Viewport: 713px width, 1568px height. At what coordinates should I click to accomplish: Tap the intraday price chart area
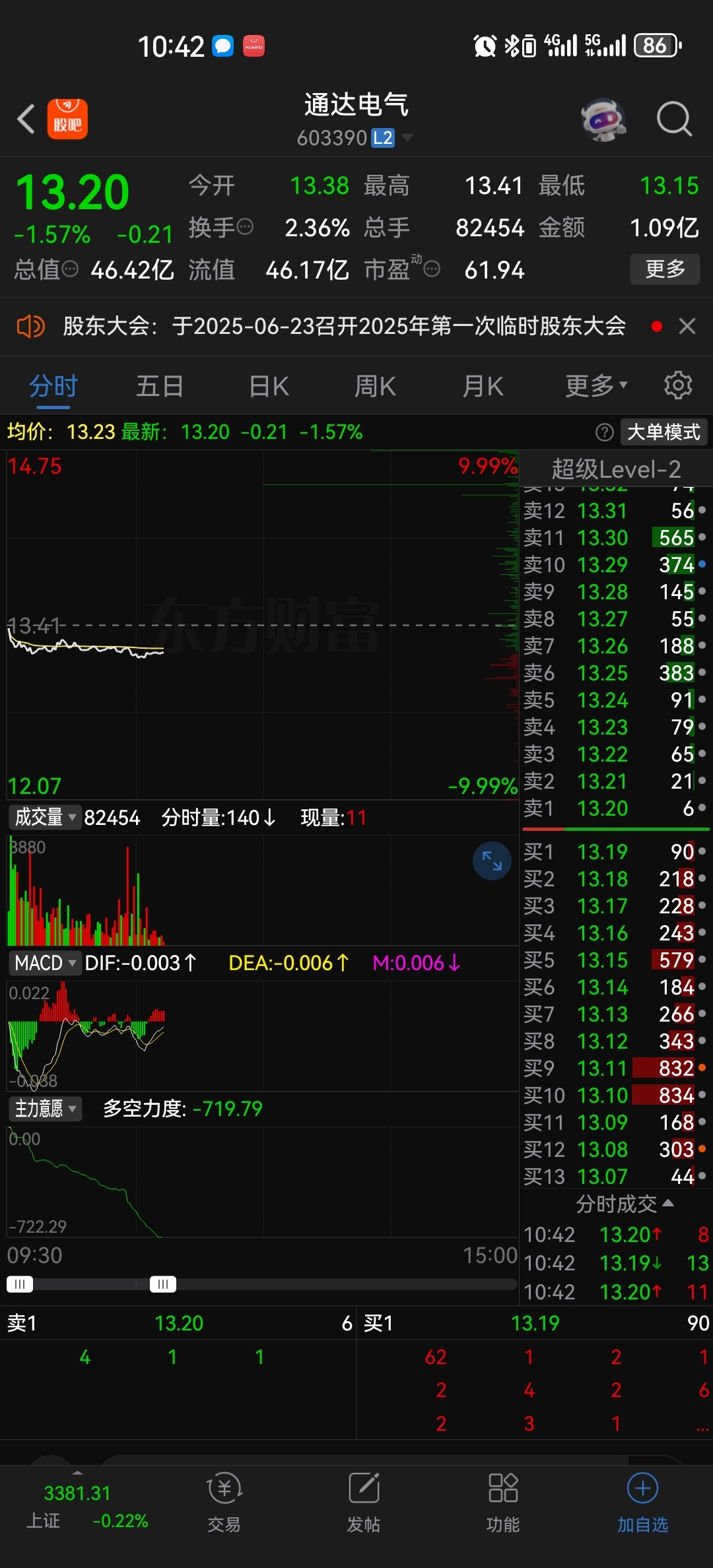[x=262, y=625]
